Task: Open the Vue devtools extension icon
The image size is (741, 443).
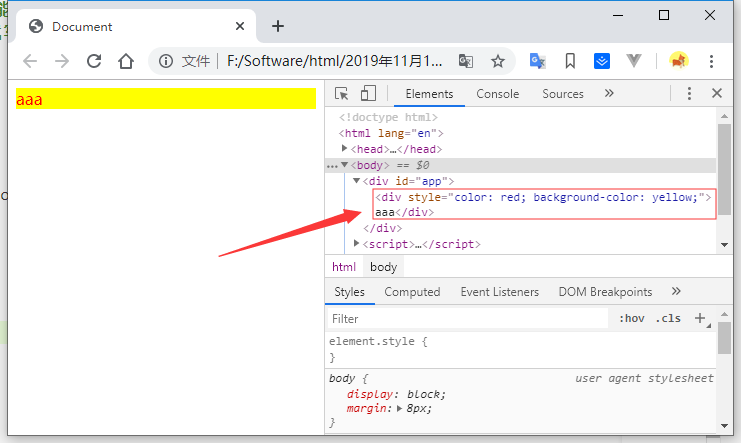Action: coord(634,61)
